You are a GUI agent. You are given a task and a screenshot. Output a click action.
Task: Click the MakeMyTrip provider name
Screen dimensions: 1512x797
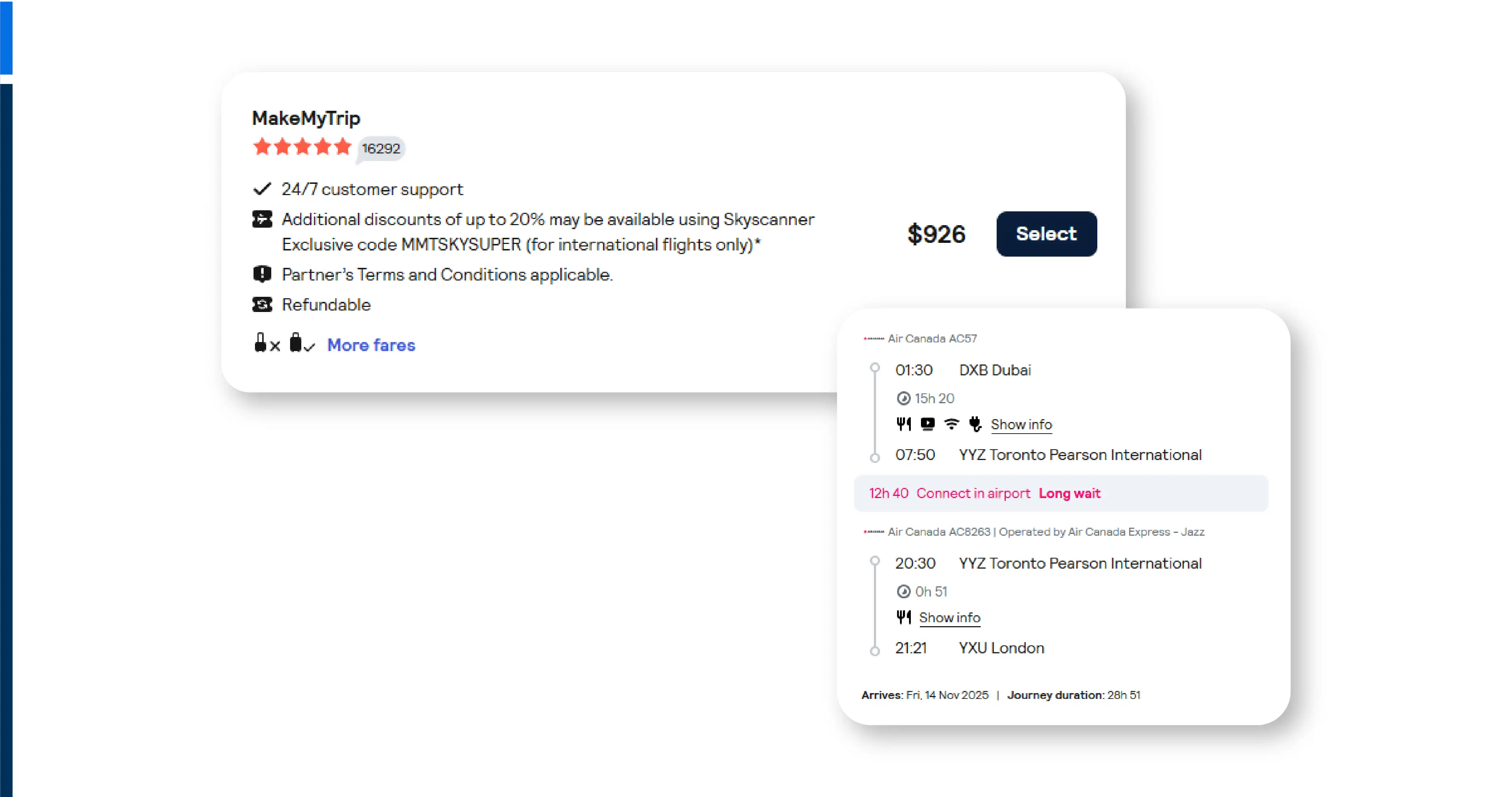(306, 118)
